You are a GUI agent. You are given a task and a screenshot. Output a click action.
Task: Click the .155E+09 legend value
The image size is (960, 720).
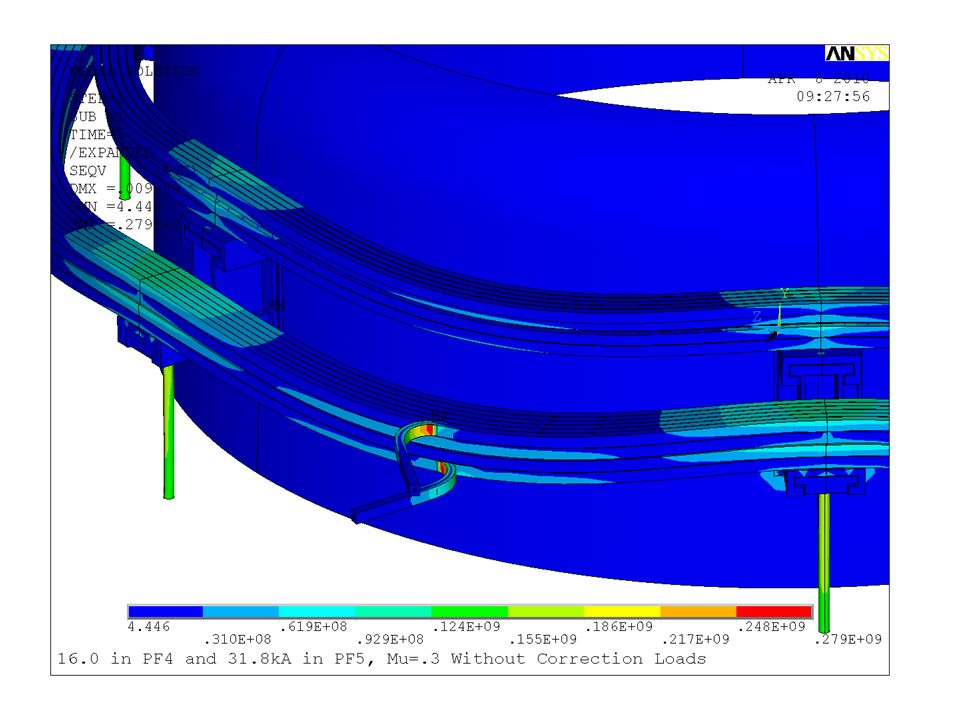(543, 639)
